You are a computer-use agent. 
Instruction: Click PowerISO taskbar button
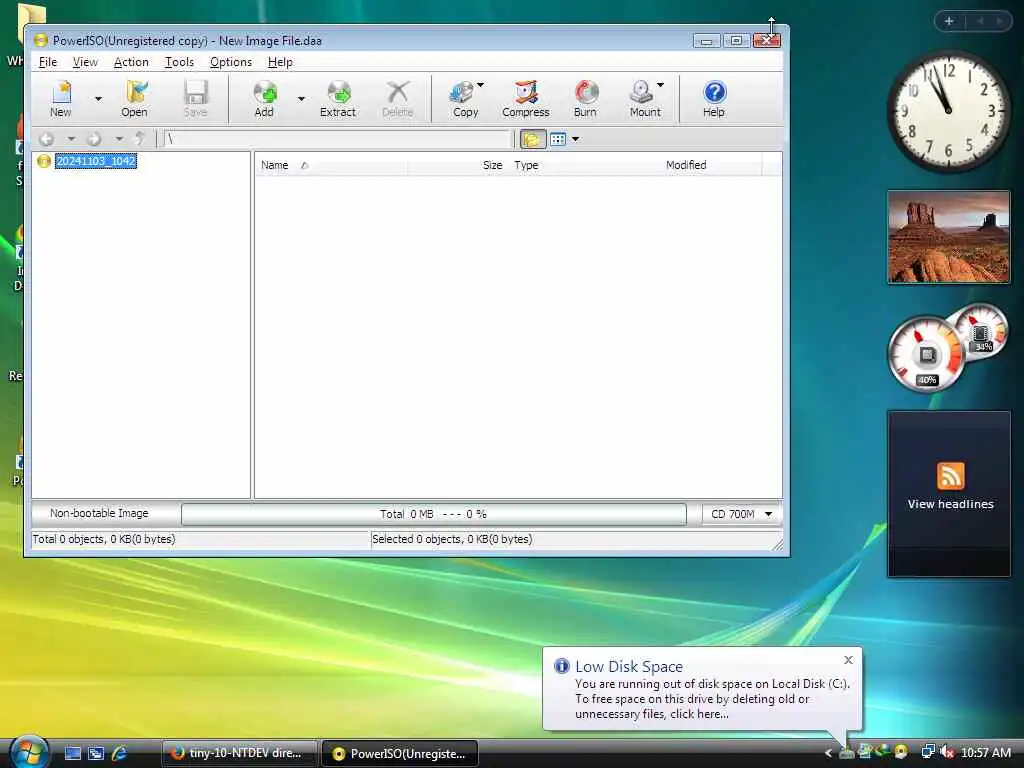tap(400, 753)
